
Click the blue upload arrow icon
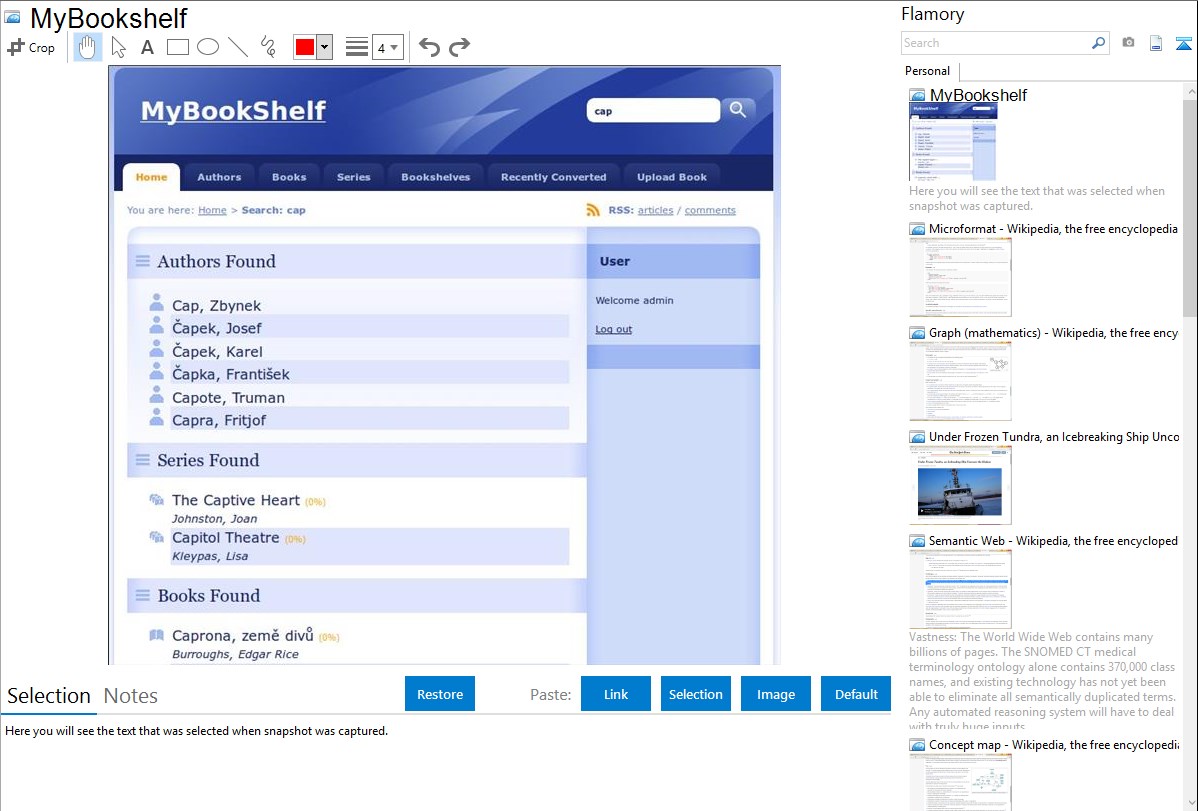click(1183, 43)
